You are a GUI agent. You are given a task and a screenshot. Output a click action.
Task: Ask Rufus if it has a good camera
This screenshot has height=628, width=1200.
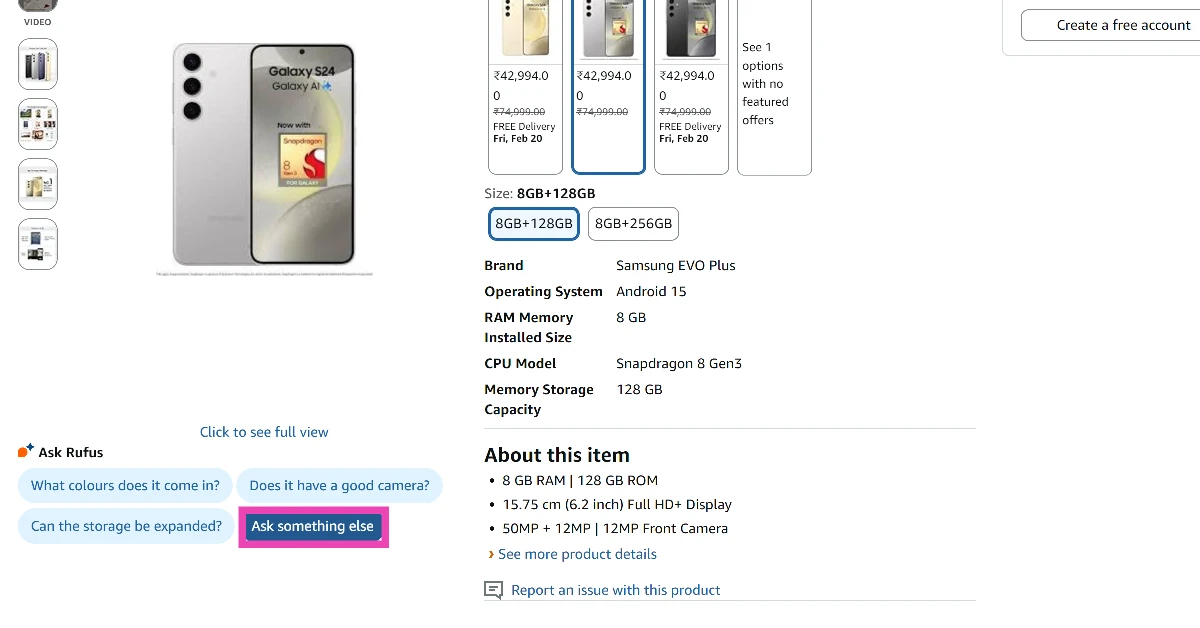point(340,485)
